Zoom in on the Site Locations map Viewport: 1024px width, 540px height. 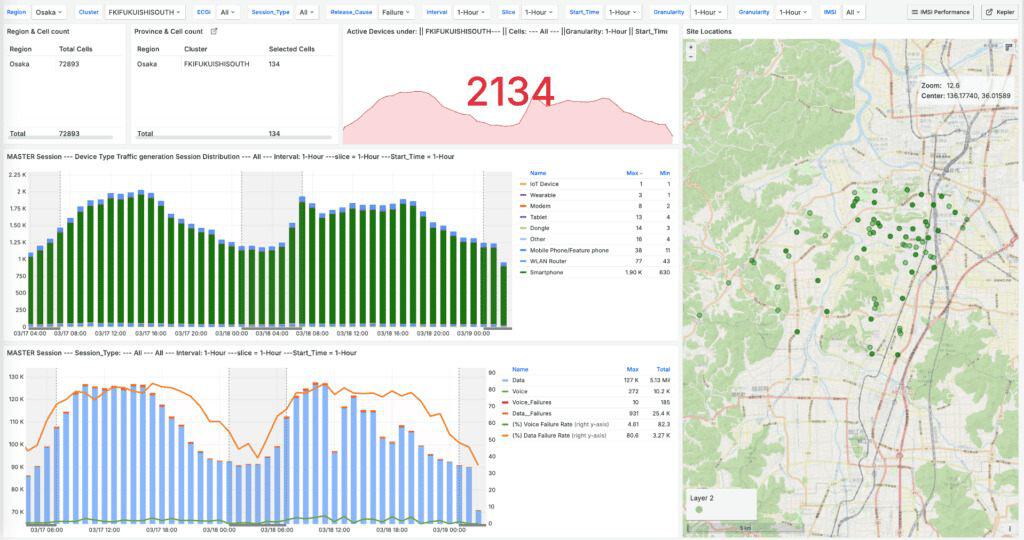click(691, 48)
